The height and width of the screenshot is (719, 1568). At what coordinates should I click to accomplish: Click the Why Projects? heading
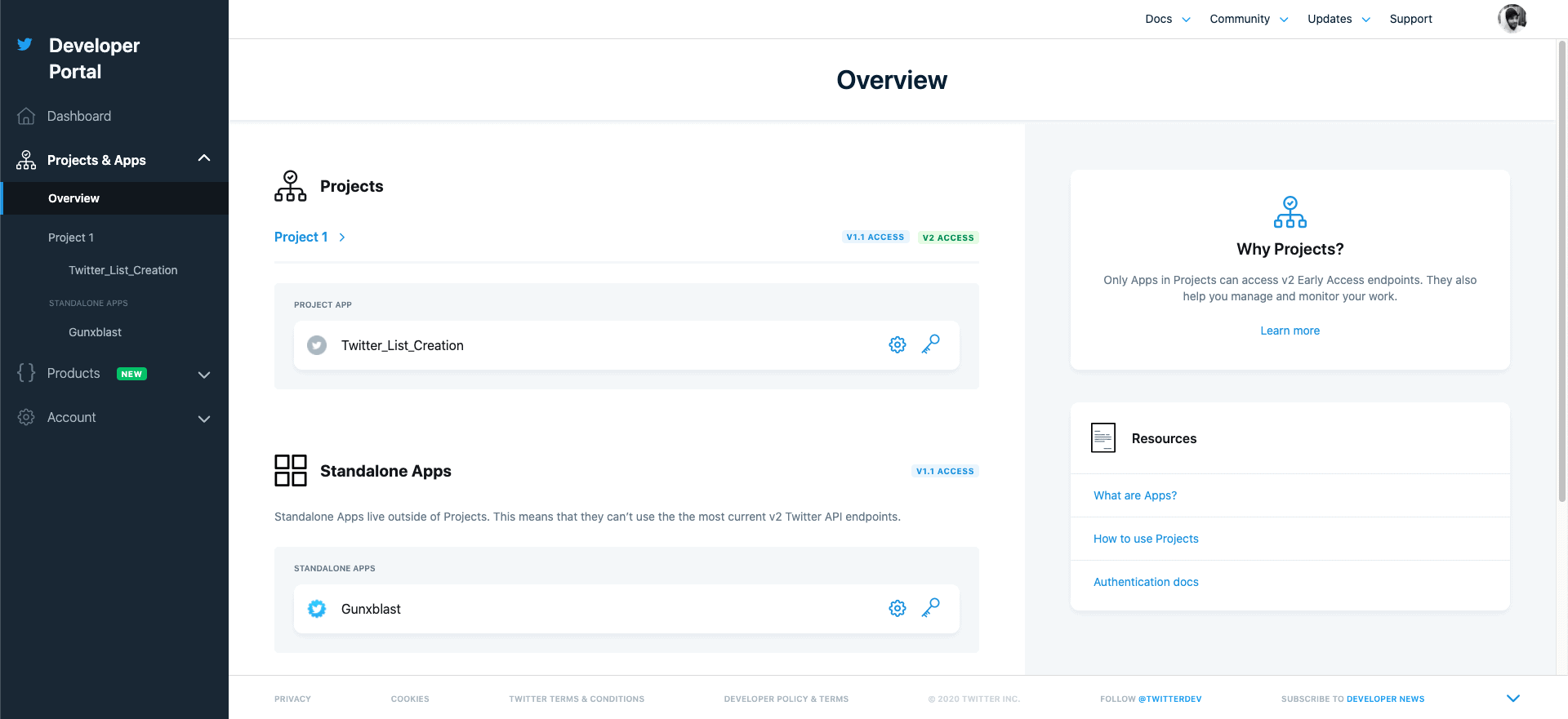pyautogui.click(x=1290, y=249)
